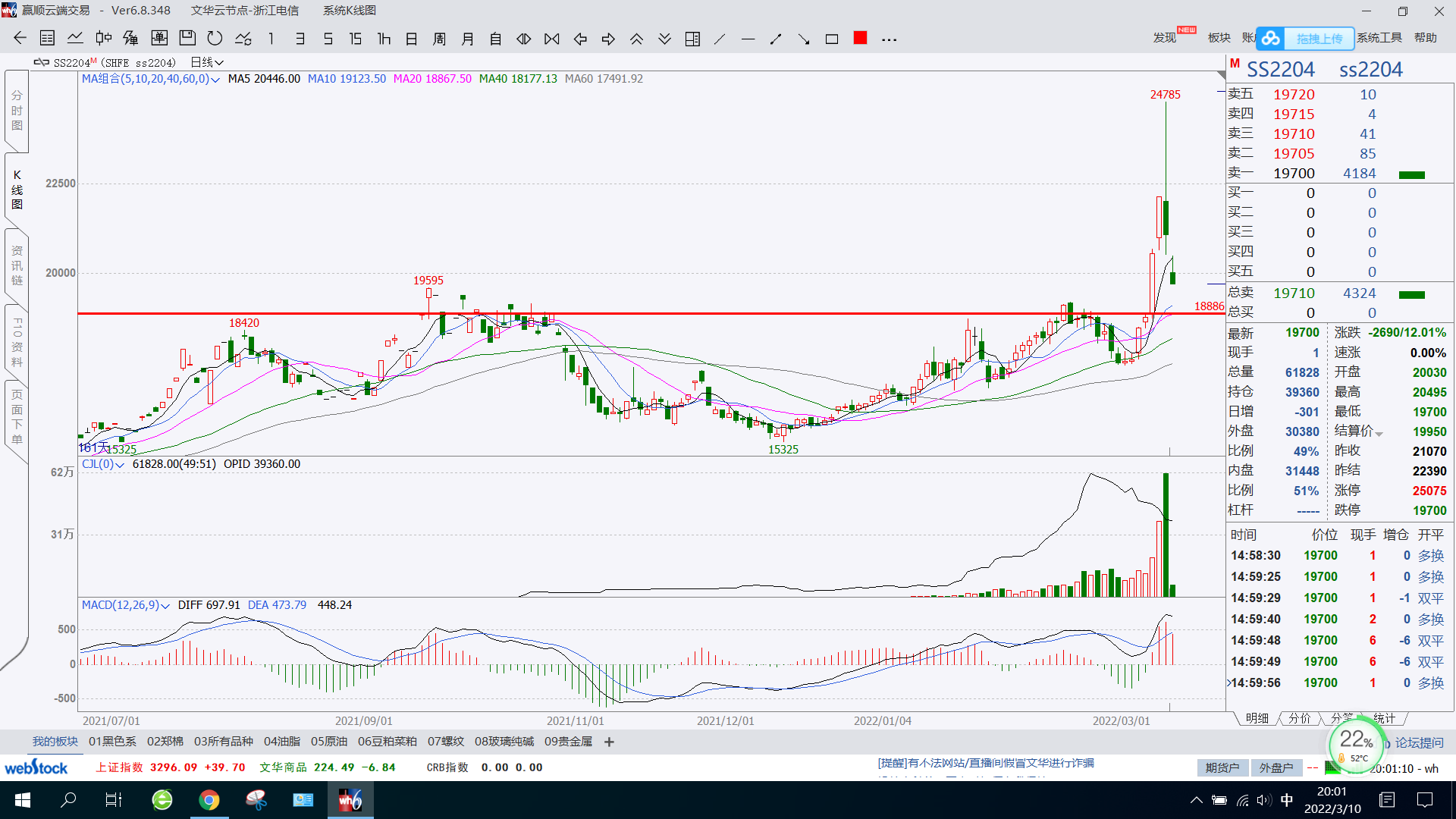Open the 我的板块 sector tab
This screenshot has height=819, width=1456.
pos(55,742)
